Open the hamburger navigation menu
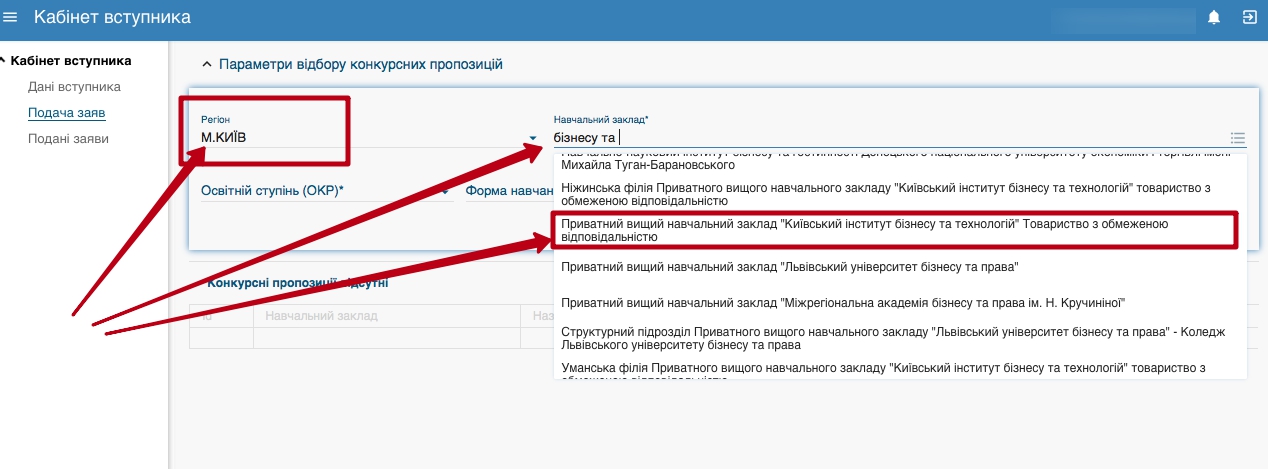Viewport: 1268px width, 469px height. click(11, 17)
